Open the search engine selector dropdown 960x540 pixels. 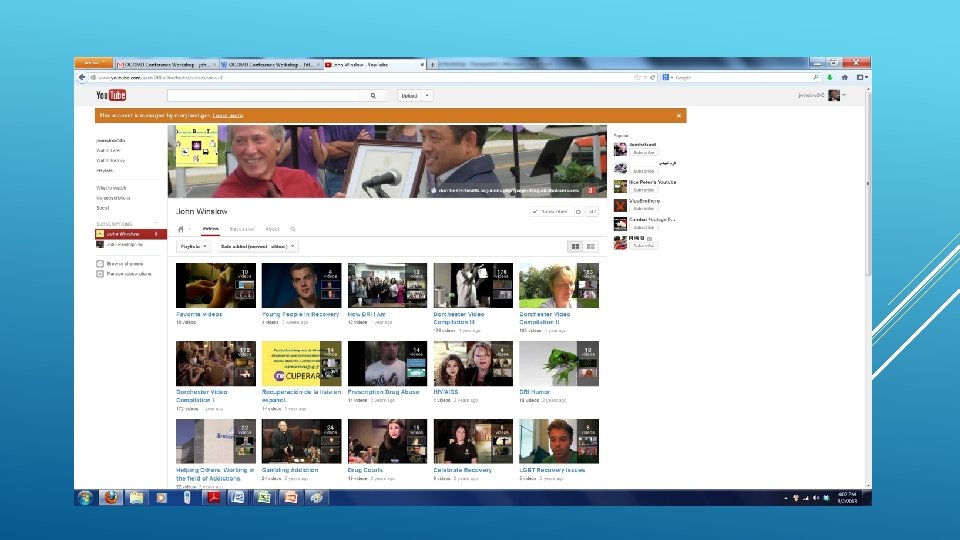[667, 77]
